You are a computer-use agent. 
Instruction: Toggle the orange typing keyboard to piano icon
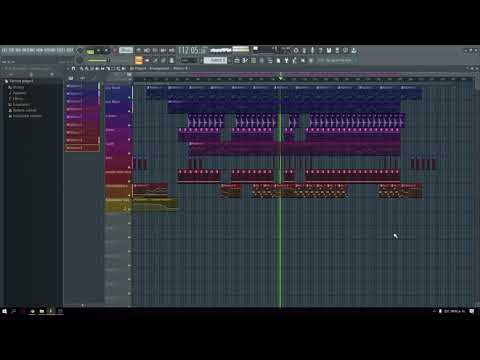[139, 60]
